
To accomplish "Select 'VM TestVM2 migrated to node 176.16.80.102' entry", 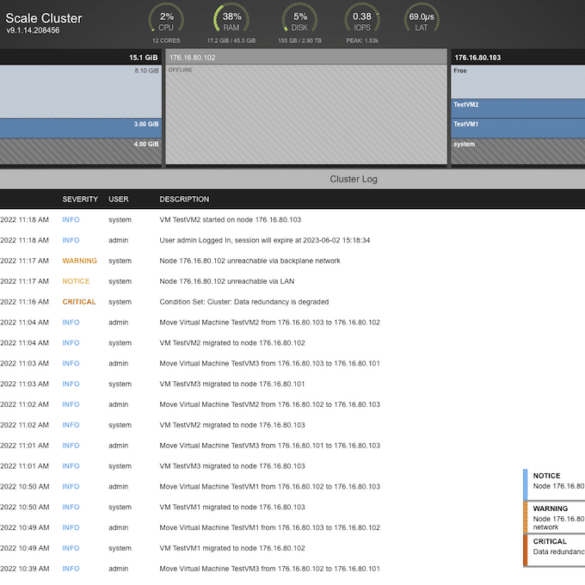I will coord(232,343).
